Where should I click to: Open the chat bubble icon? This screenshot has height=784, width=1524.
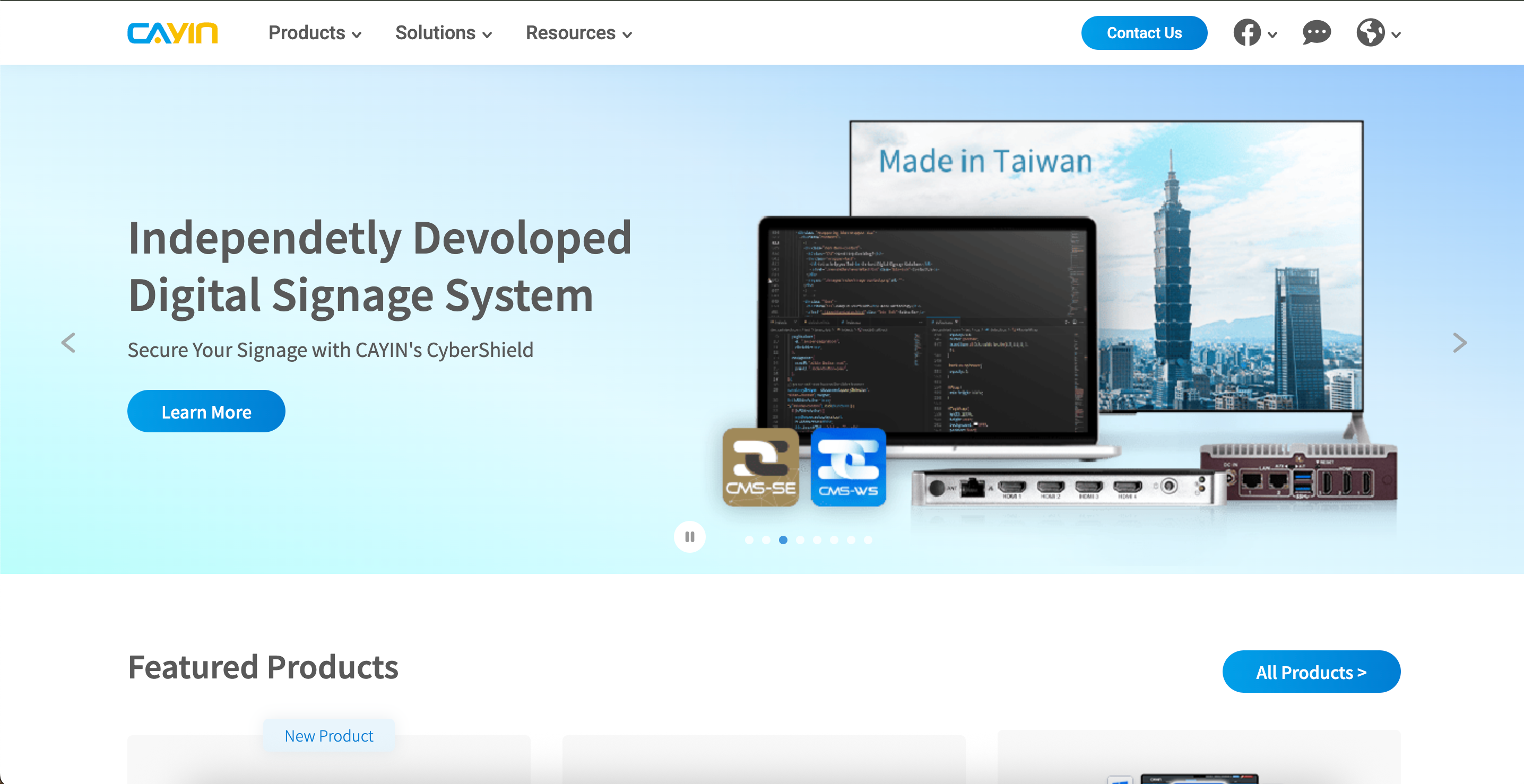click(x=1317, y=33)
